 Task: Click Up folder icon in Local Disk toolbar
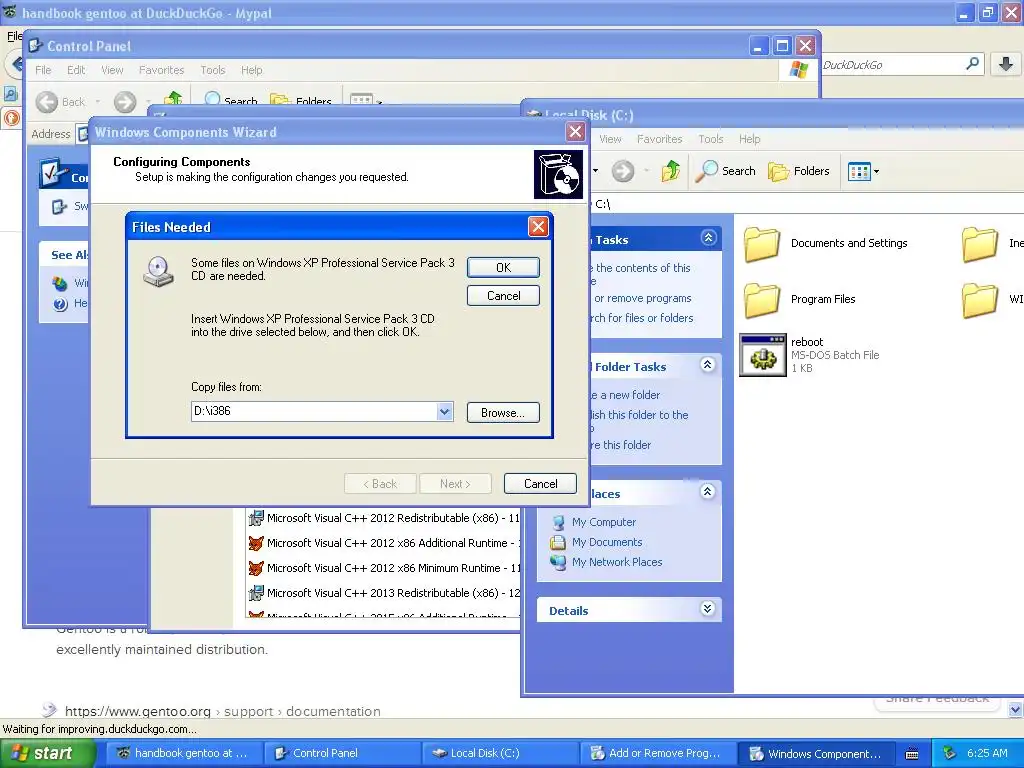[x=671, y=171]
